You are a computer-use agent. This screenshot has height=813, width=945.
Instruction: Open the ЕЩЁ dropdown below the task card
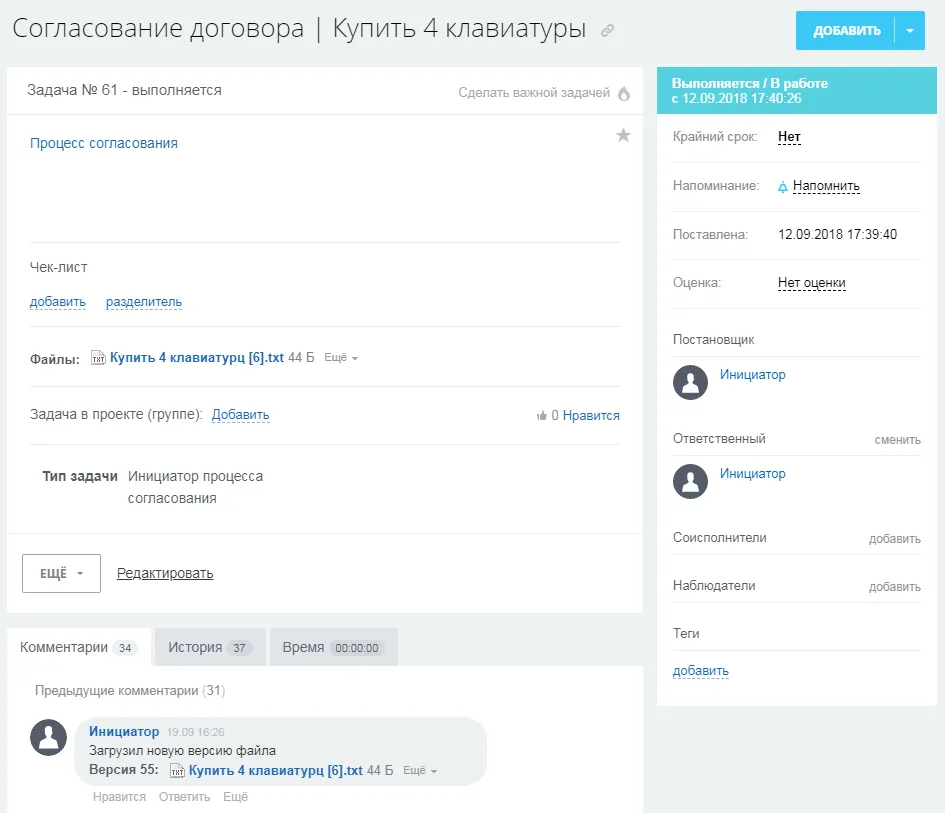(60, 573)
